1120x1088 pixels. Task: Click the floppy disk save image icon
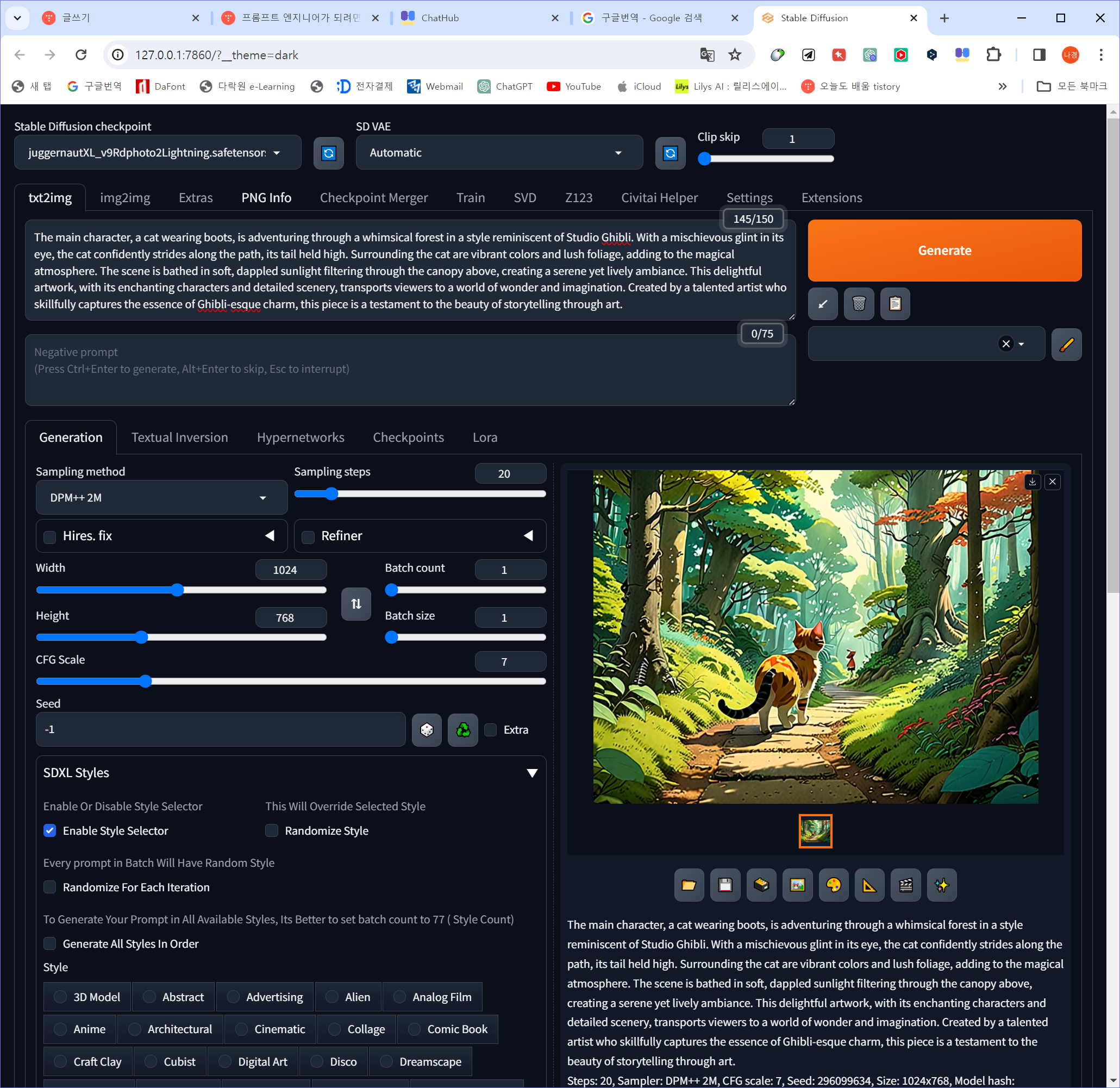tap(724, 885)
